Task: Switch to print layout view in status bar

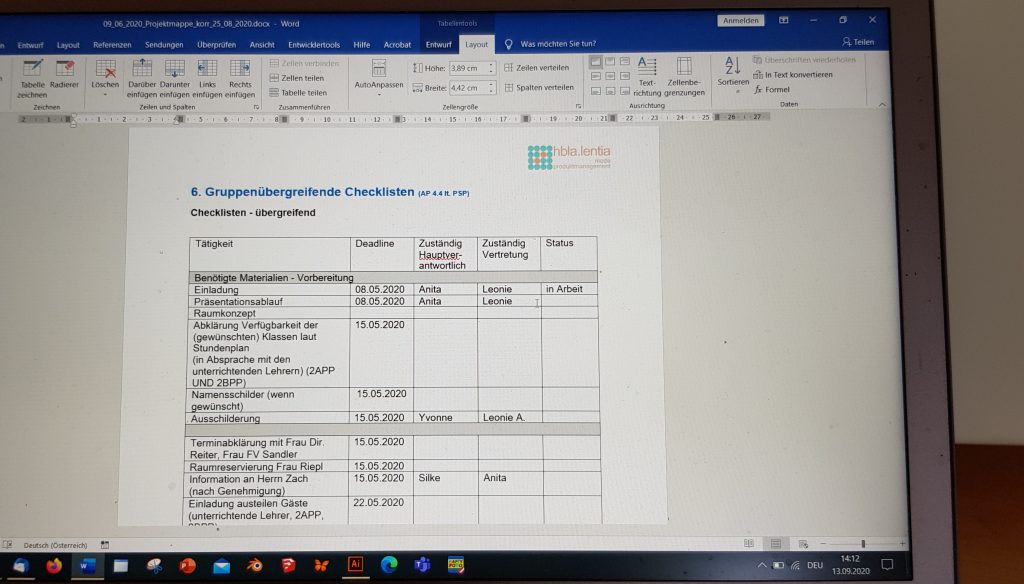Action: tap(775, 543)
